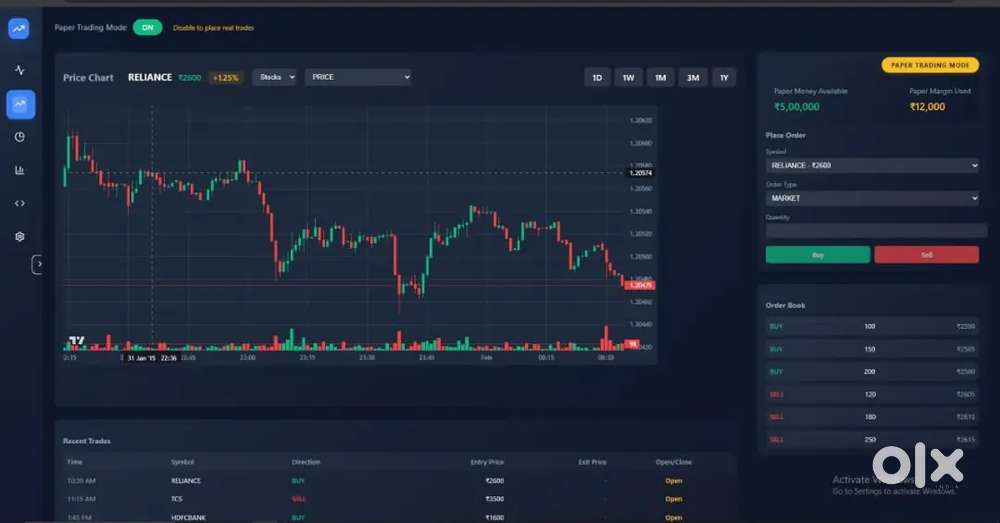Screen dimensions: 1000x523
Task: Open the Order Type dropdown showing MARKET
Action: point(872,198)
